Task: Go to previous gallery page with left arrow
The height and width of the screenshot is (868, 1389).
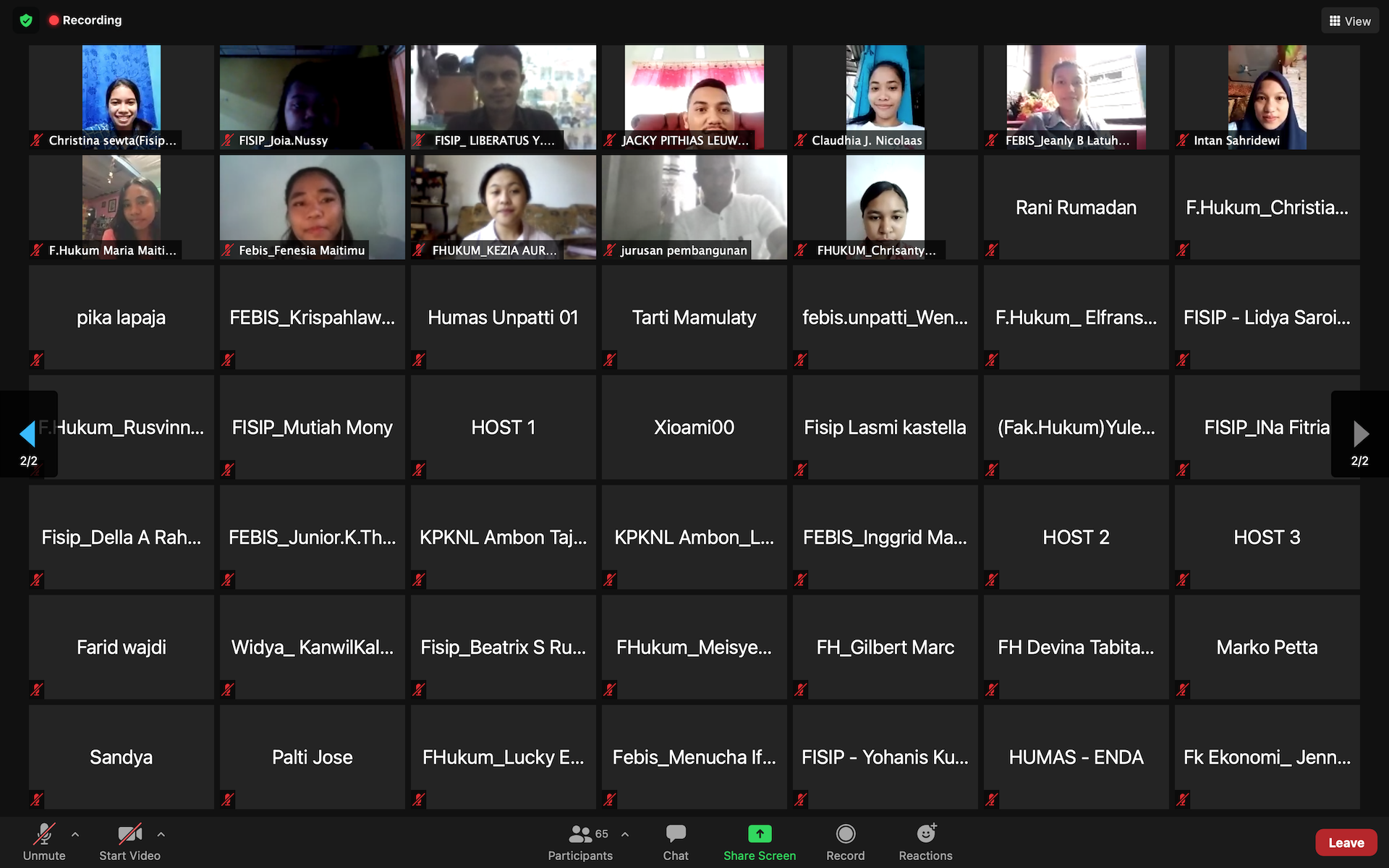Action: tap(27, 434)
